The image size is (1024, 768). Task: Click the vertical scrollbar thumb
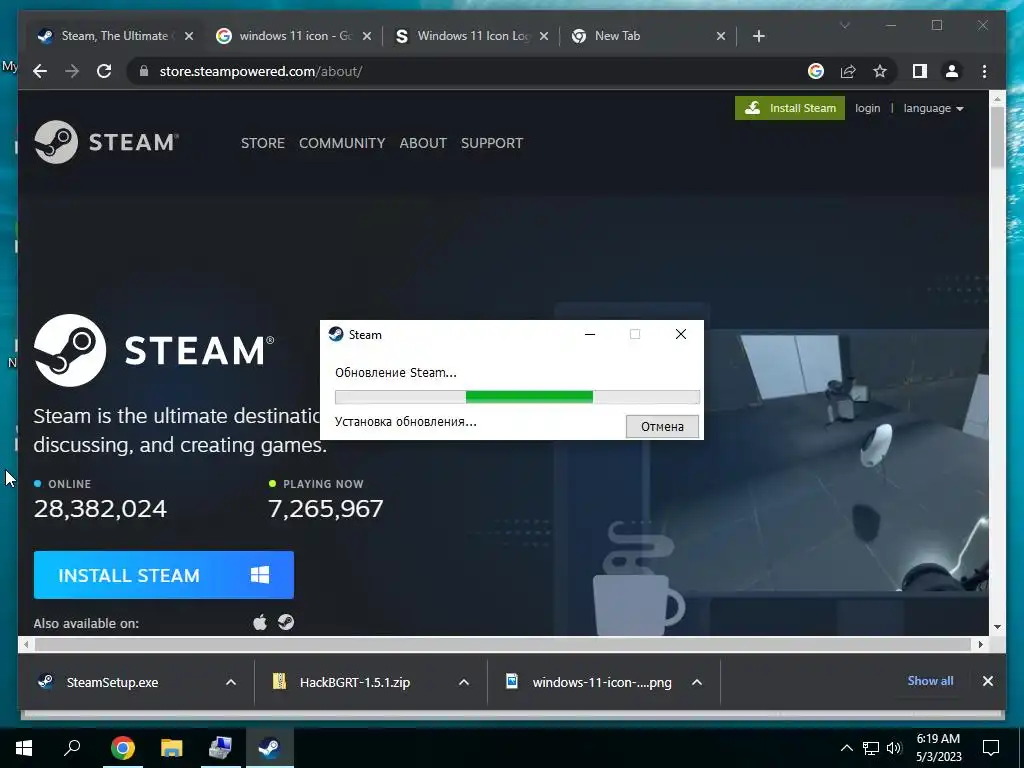[997, 137]
